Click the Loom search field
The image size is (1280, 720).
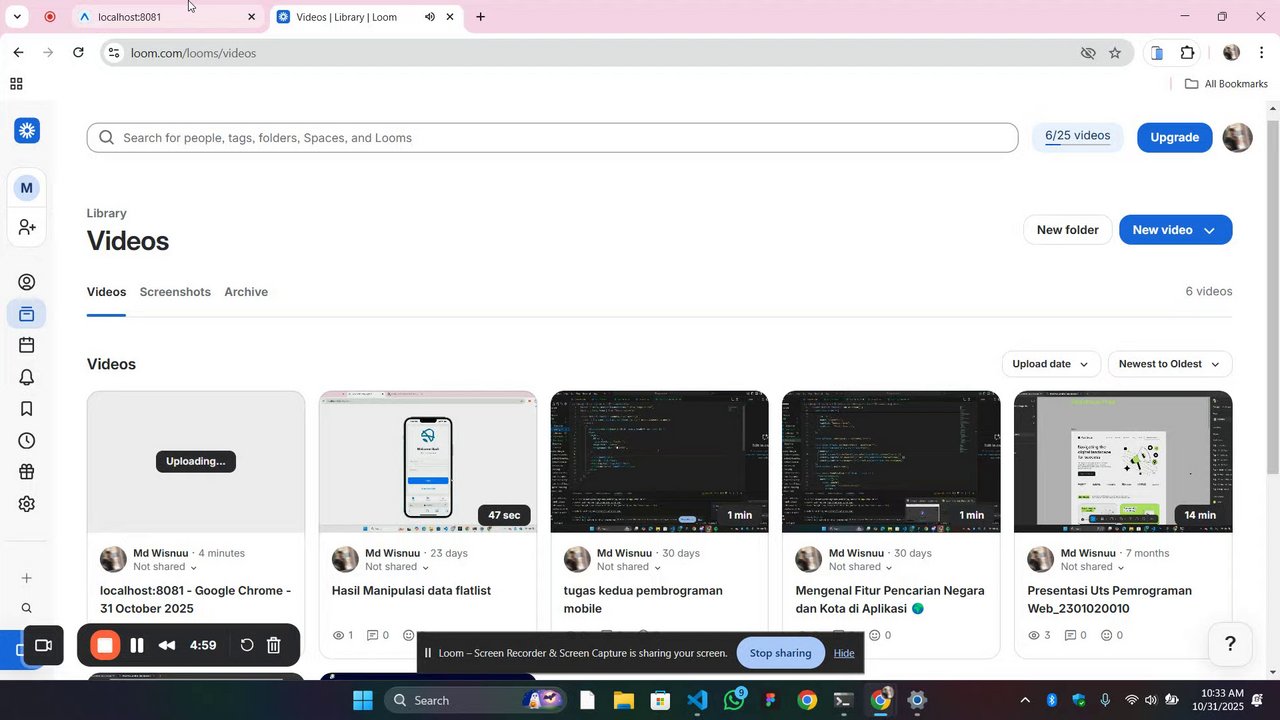552,138
